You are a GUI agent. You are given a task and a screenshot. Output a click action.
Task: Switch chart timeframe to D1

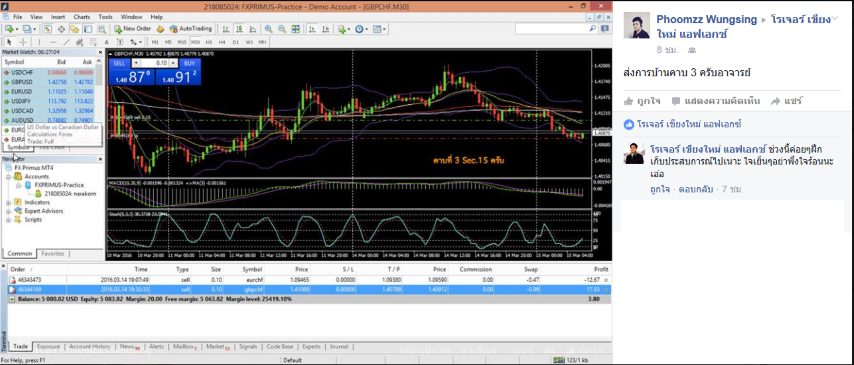pyautogui.click(x=235, y=42)
